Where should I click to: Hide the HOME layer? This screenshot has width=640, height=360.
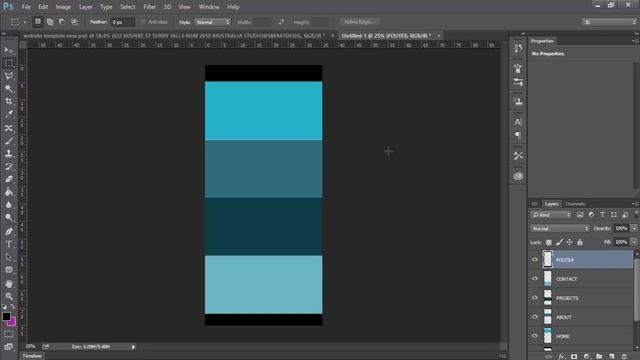(535, 336)
